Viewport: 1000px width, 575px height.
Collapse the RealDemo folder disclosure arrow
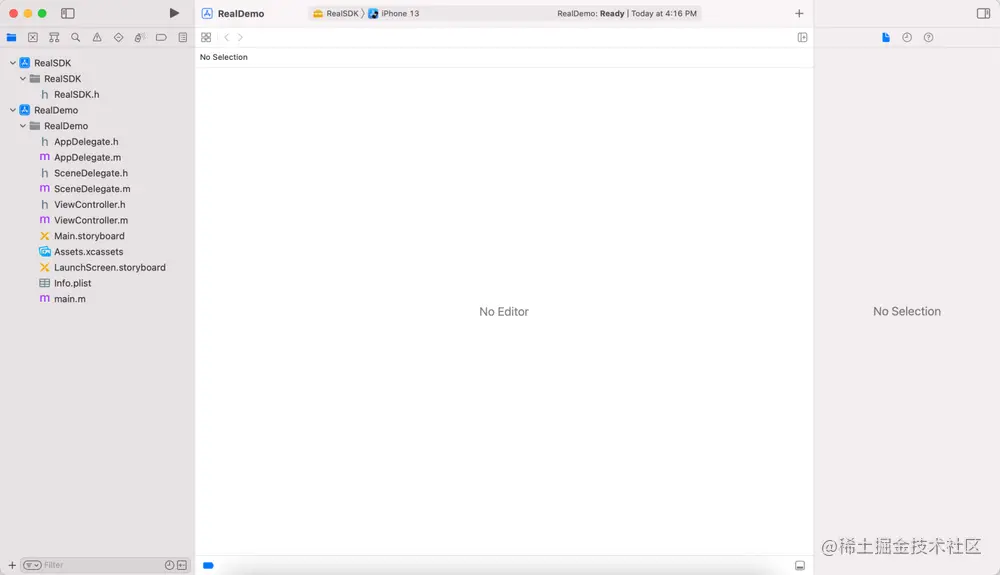tap(23, 126)
